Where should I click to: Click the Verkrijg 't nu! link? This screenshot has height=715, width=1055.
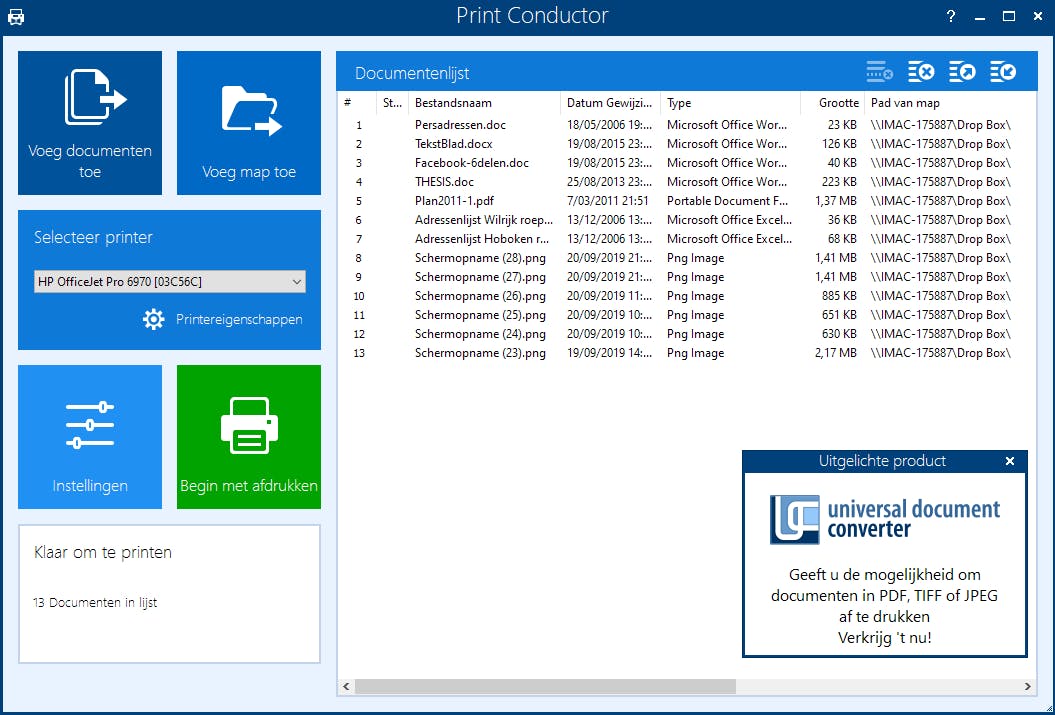tap(885, 638)
